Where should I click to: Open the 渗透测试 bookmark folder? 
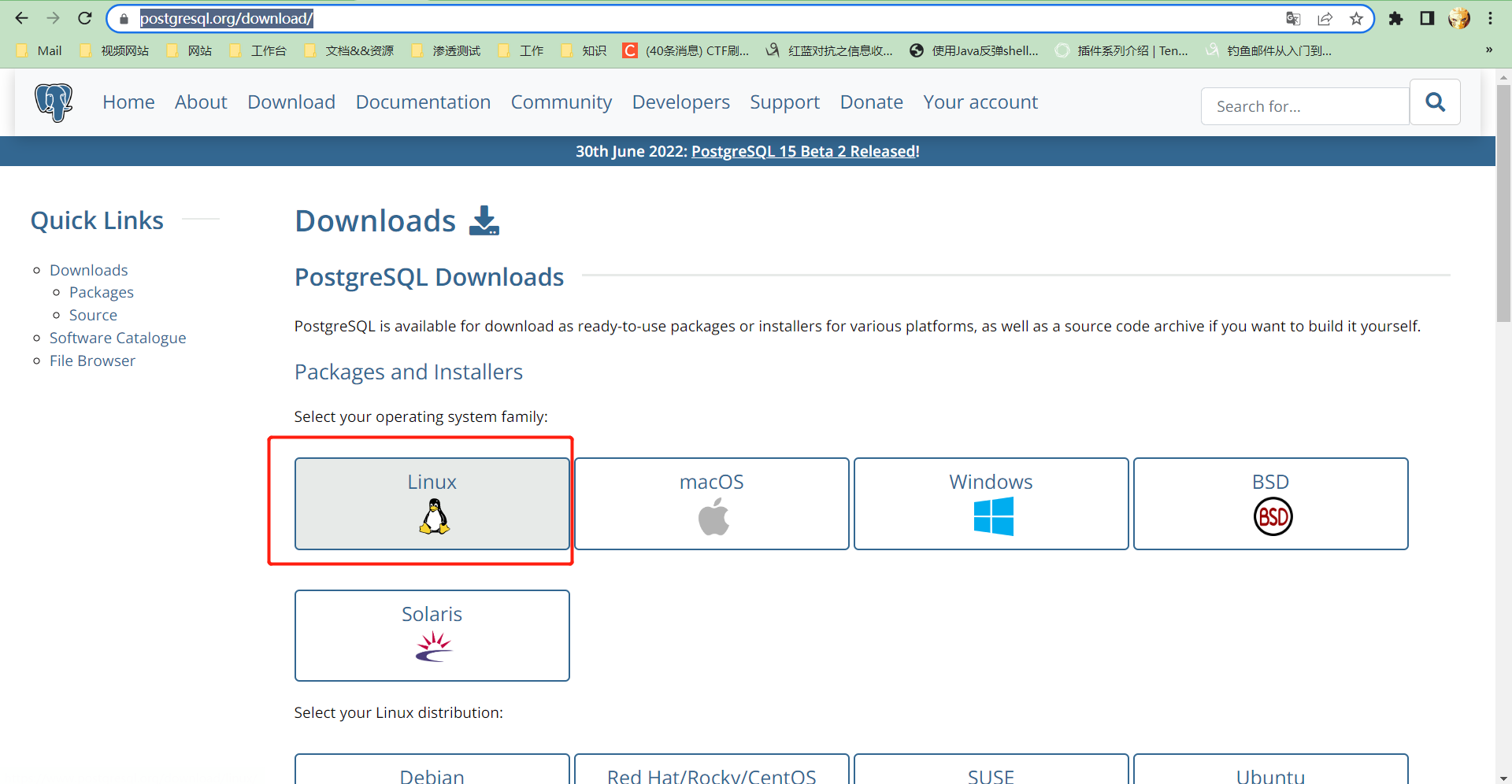(x=446, y=50)
